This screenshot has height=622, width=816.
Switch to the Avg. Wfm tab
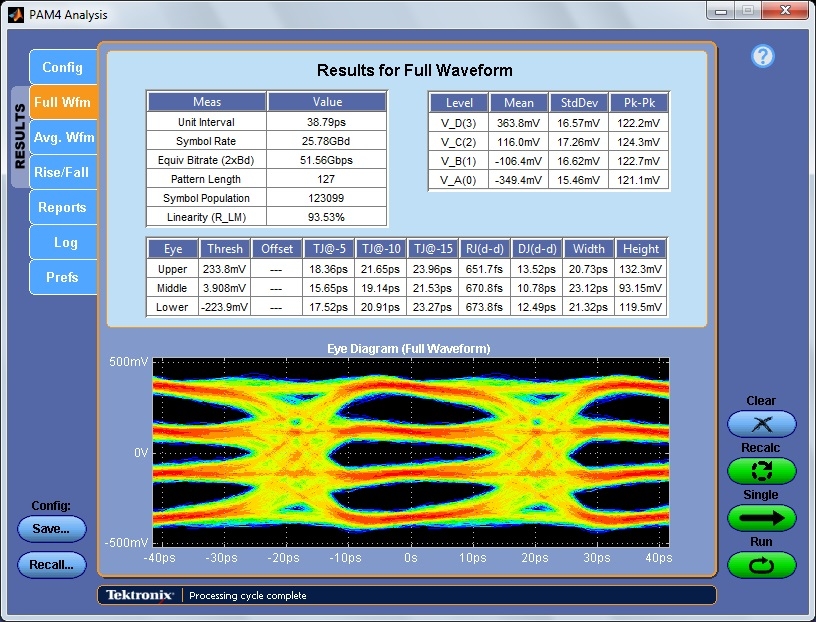click(63, 137)
